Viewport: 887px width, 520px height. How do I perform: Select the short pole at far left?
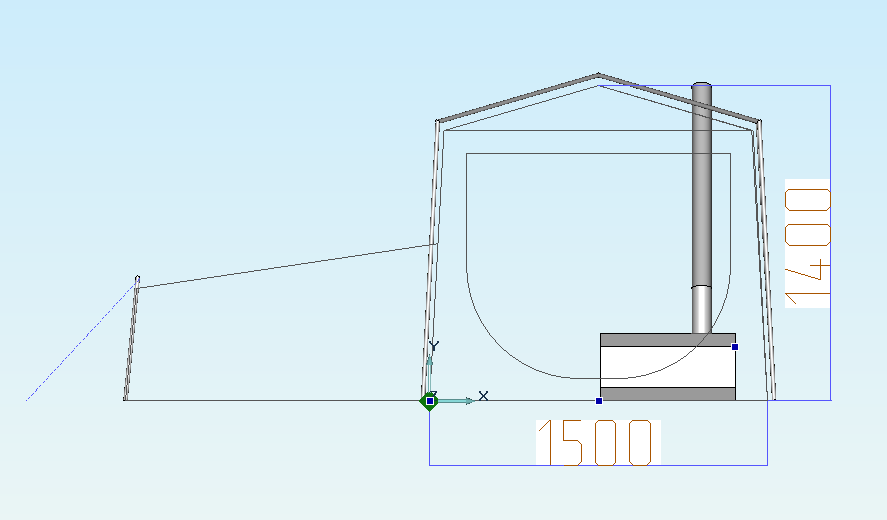131,340
